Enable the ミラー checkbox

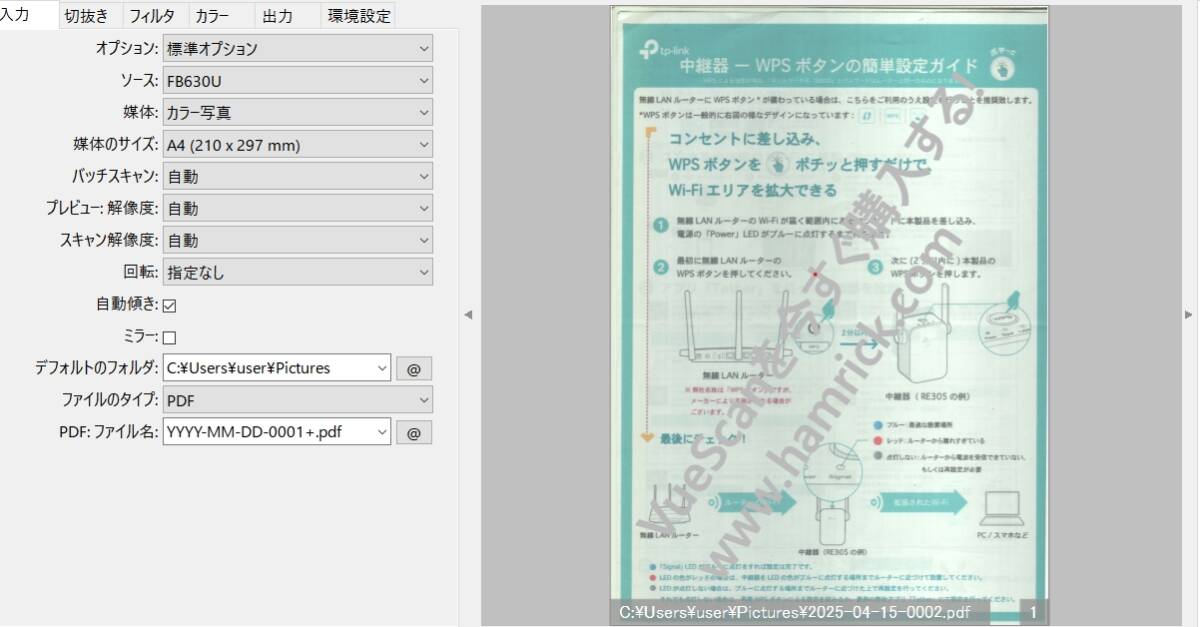(x=169, y=337)
